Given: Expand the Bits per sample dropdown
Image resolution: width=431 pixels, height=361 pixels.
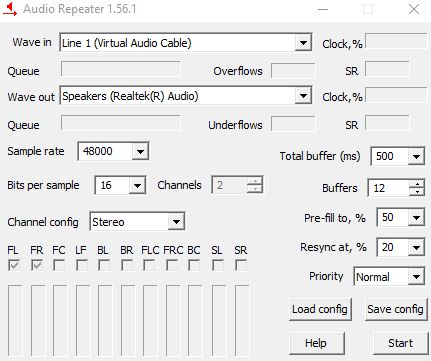Looking at the screenshot, I should (137, 185).
